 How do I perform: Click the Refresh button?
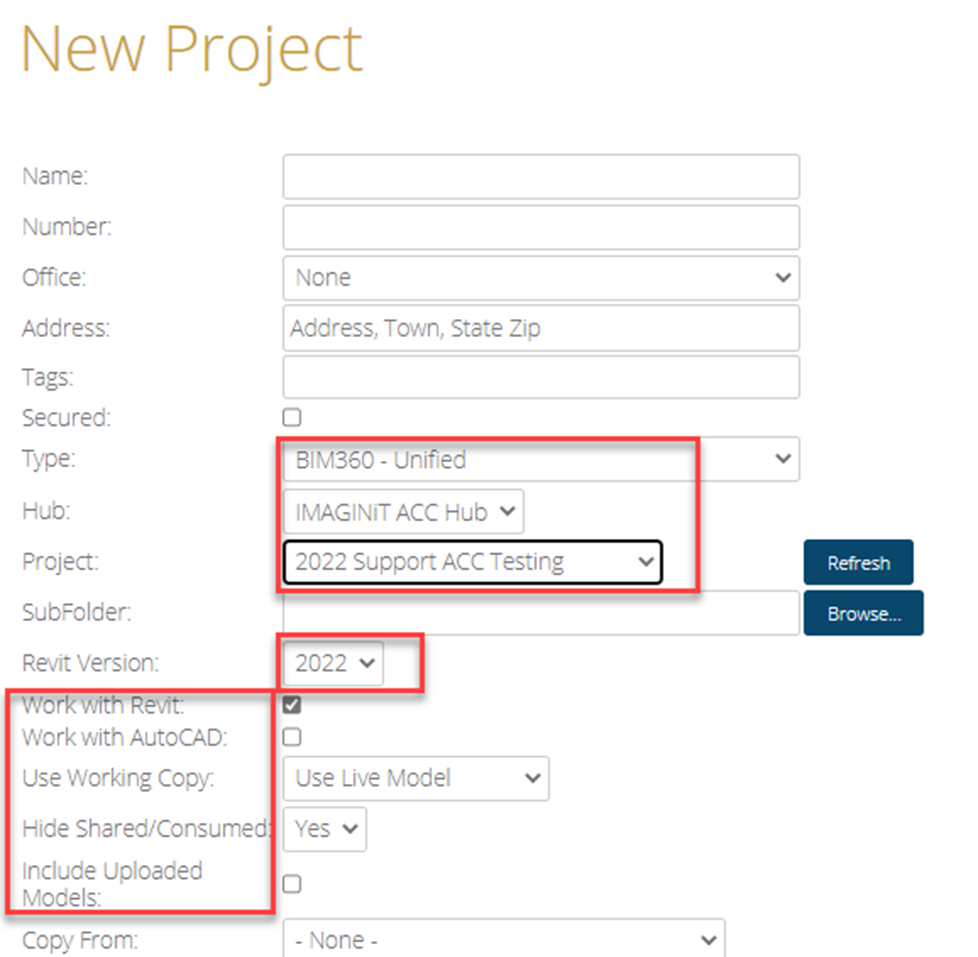tap(858, 563)
